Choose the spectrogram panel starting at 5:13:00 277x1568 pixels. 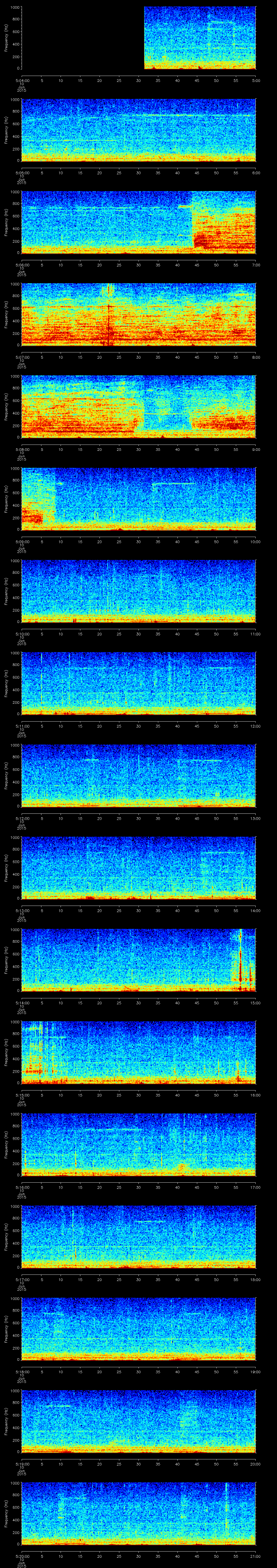[139, 868]
